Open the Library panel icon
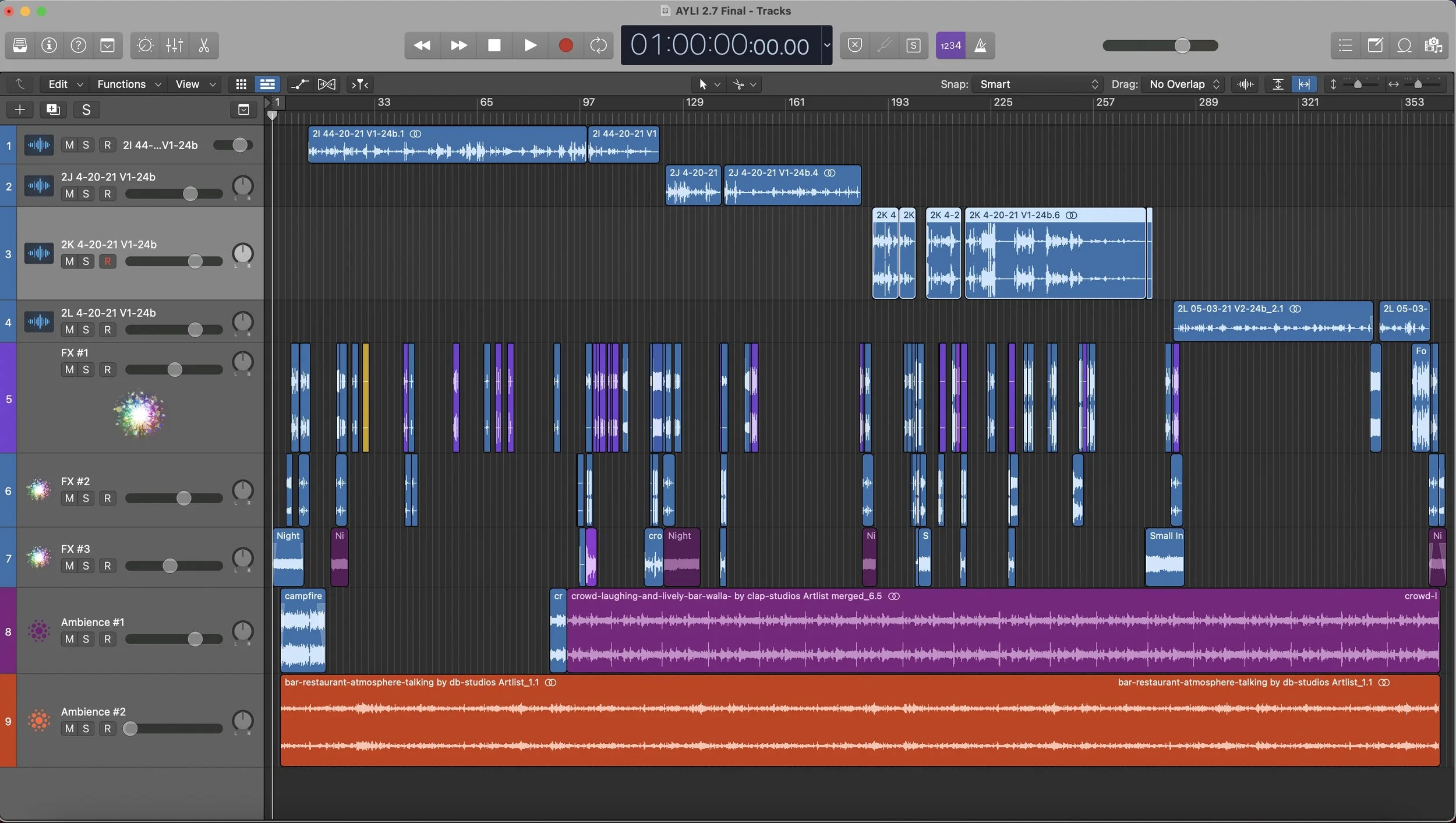The image size is (1456, 823). [20, 45]
